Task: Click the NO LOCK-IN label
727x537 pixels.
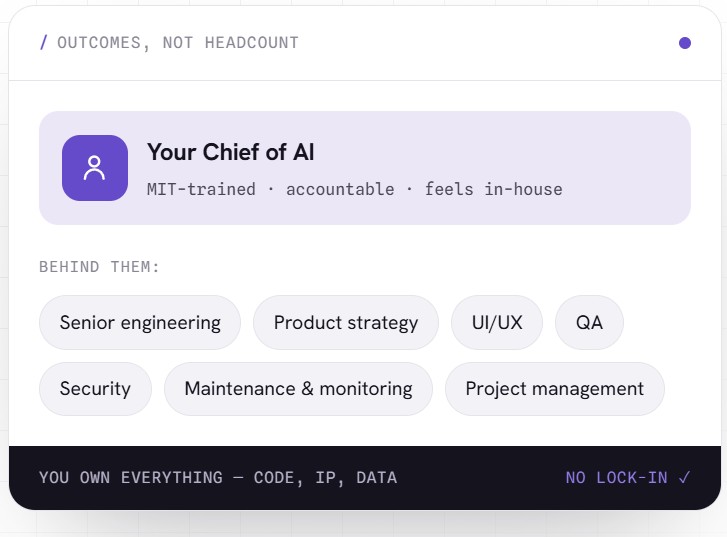Action: coord(617,478)
